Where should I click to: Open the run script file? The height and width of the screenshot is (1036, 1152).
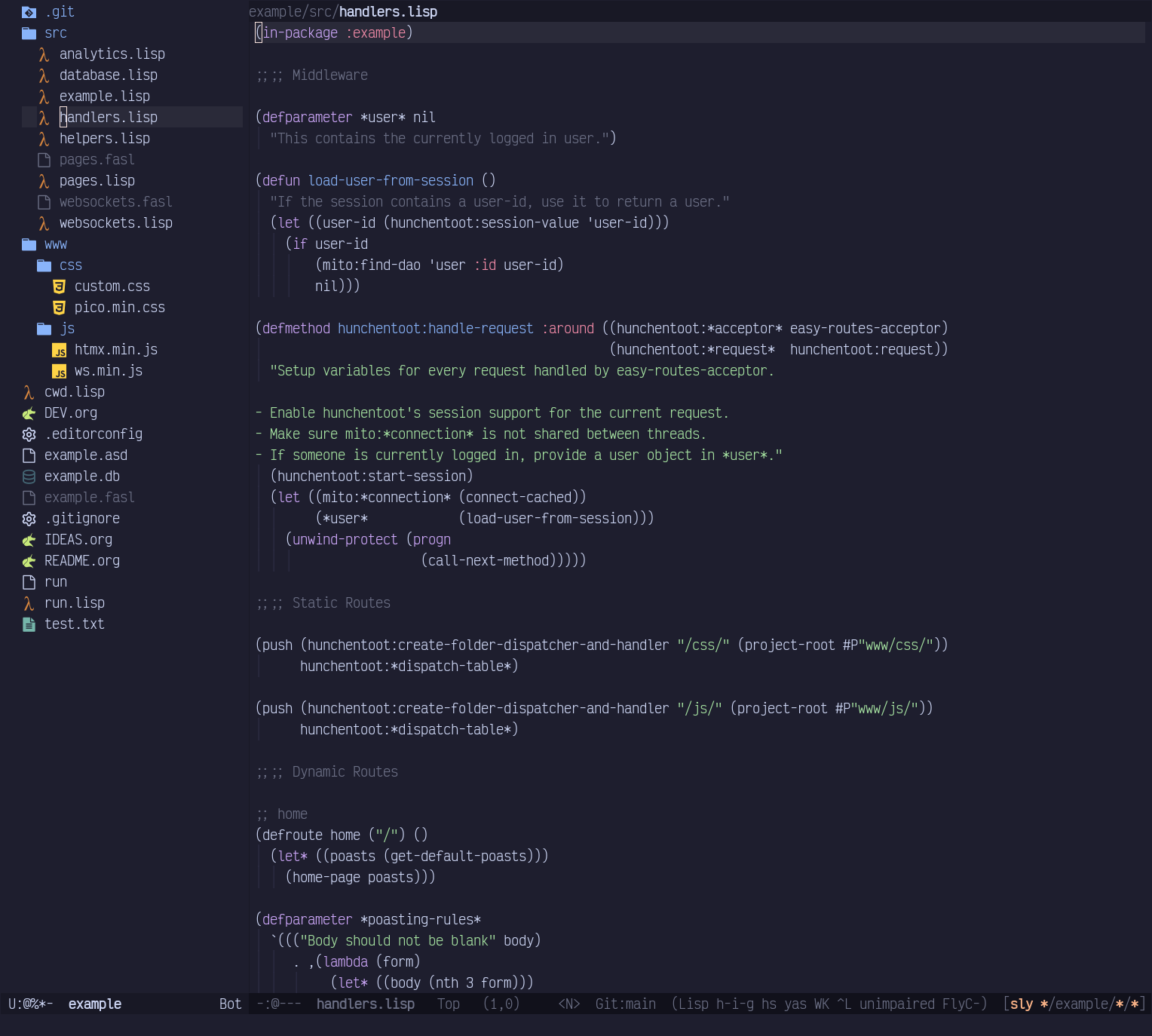coord(56,582)
